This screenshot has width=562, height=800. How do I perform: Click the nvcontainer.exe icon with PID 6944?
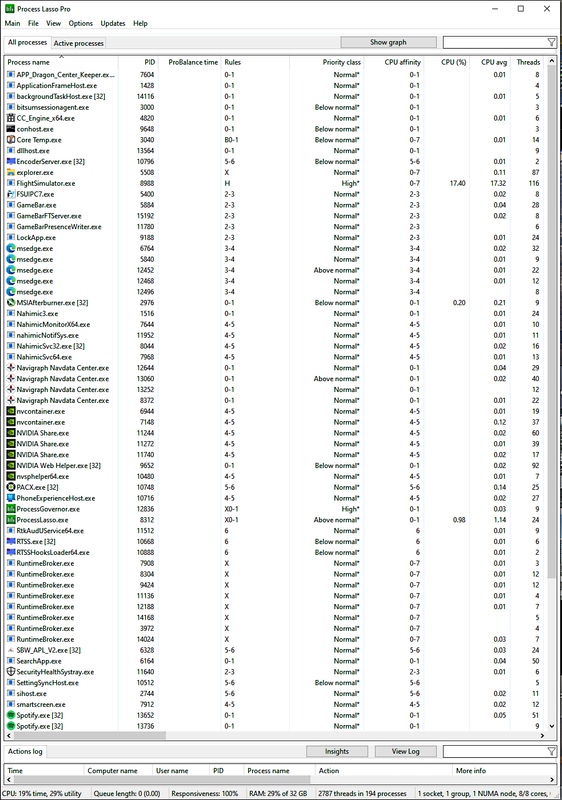pyautogui.click(x=11, y=411)
